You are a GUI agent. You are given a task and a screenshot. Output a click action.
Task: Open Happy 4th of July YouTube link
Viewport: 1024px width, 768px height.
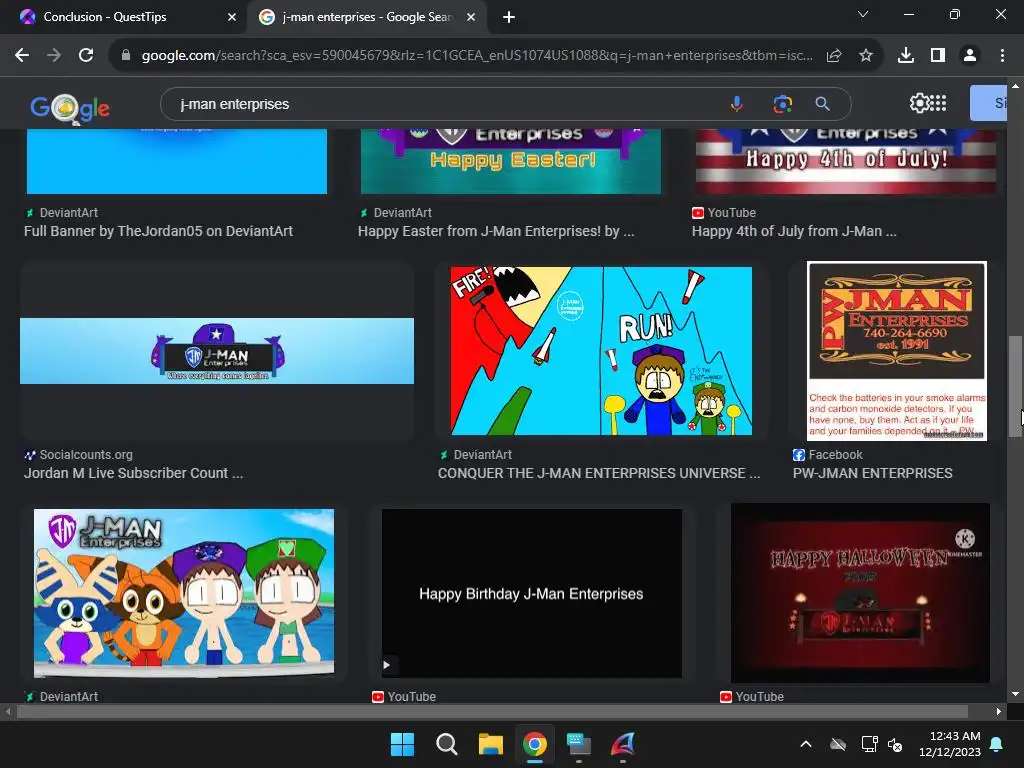click(x=794, y=231)
